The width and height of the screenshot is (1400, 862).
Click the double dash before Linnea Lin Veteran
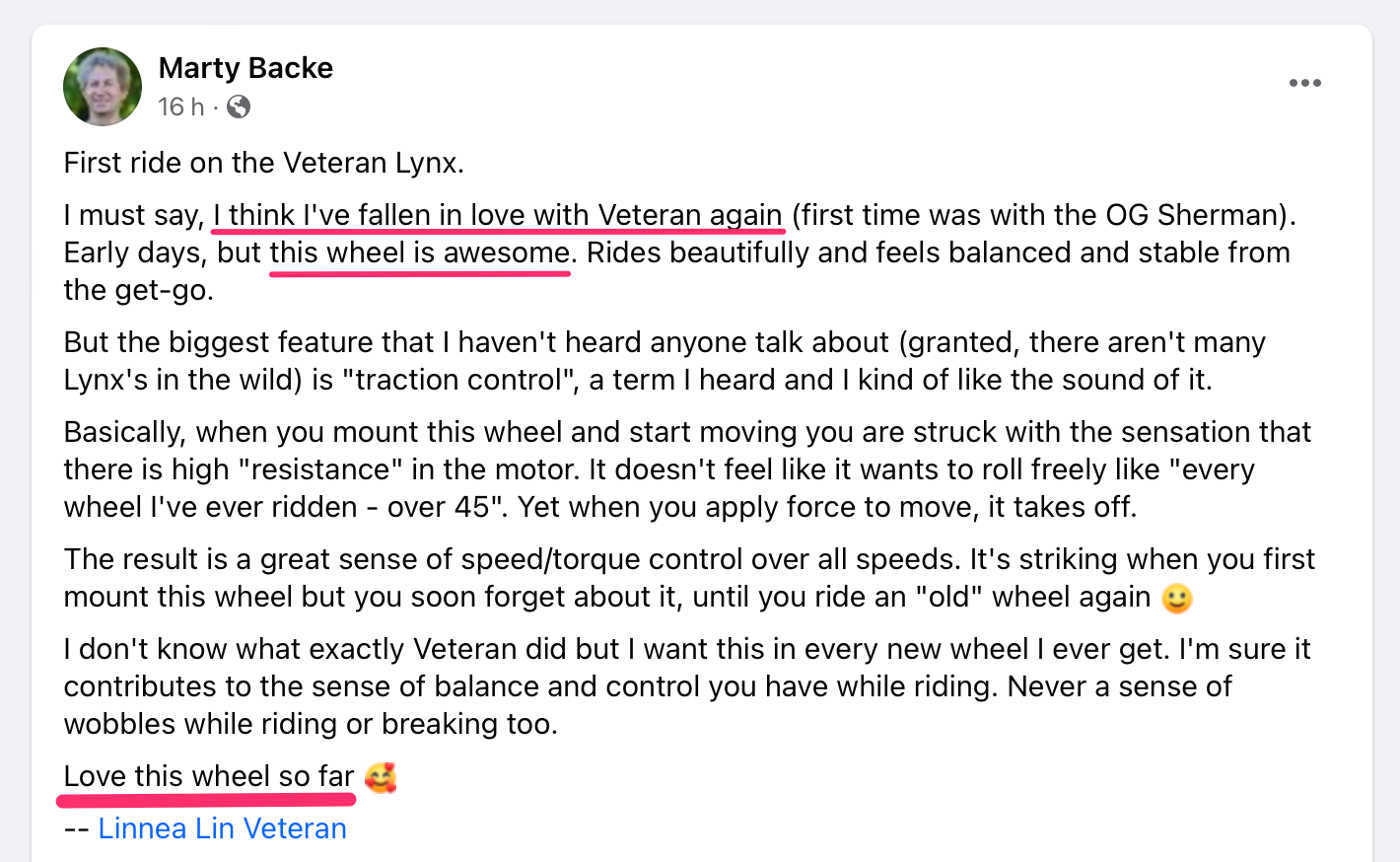click(77, 828)
